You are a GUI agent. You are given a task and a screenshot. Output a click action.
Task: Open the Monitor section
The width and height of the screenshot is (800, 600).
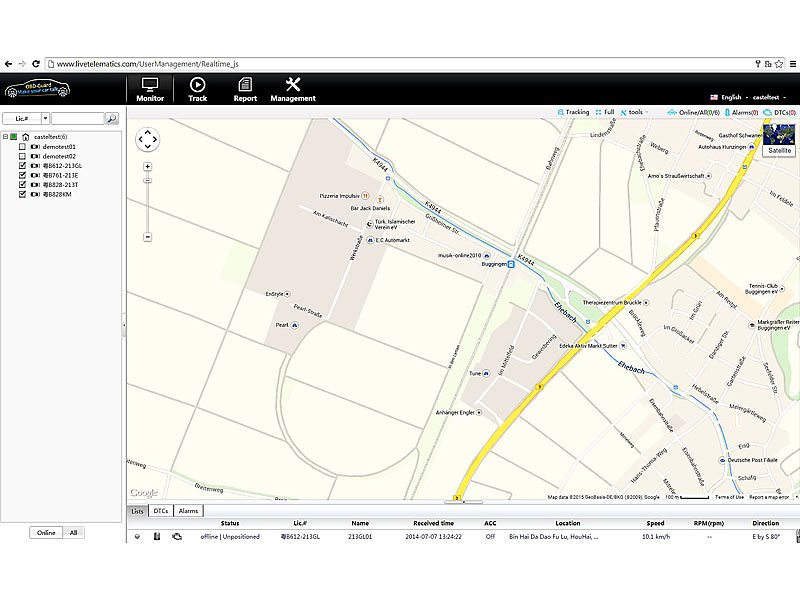click(x=150, y=89)
